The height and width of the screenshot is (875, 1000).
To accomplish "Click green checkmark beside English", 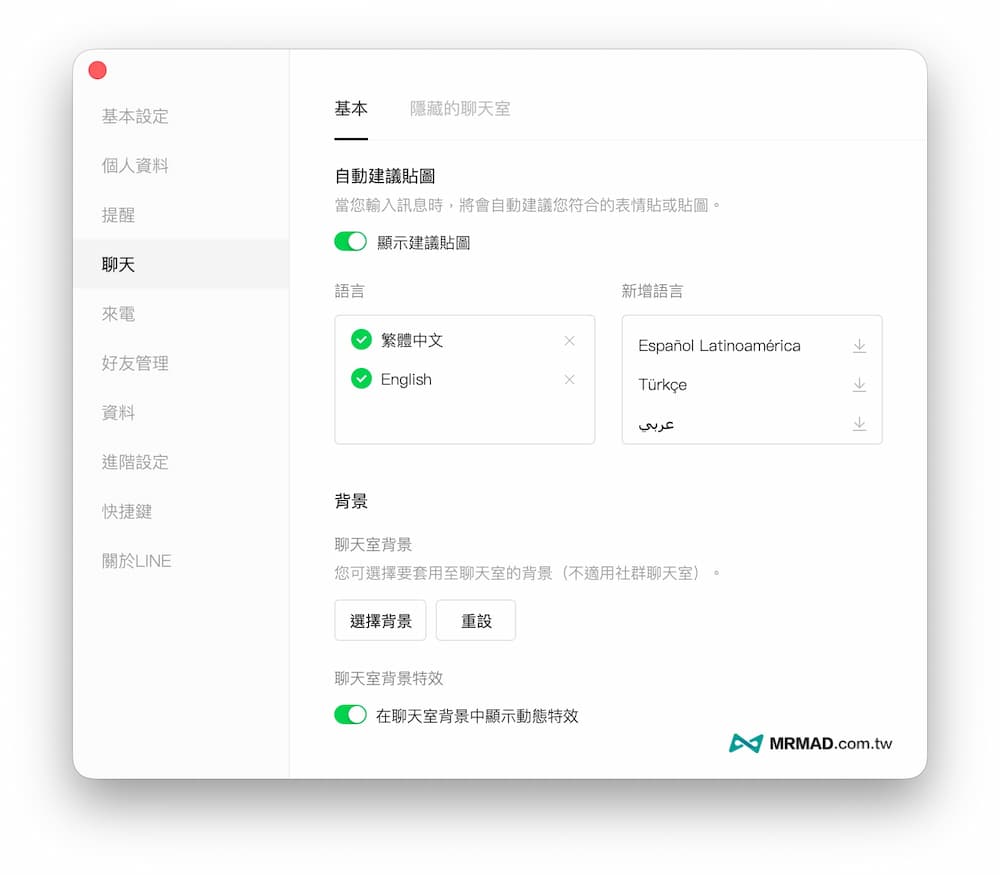I will click(362, 379).
